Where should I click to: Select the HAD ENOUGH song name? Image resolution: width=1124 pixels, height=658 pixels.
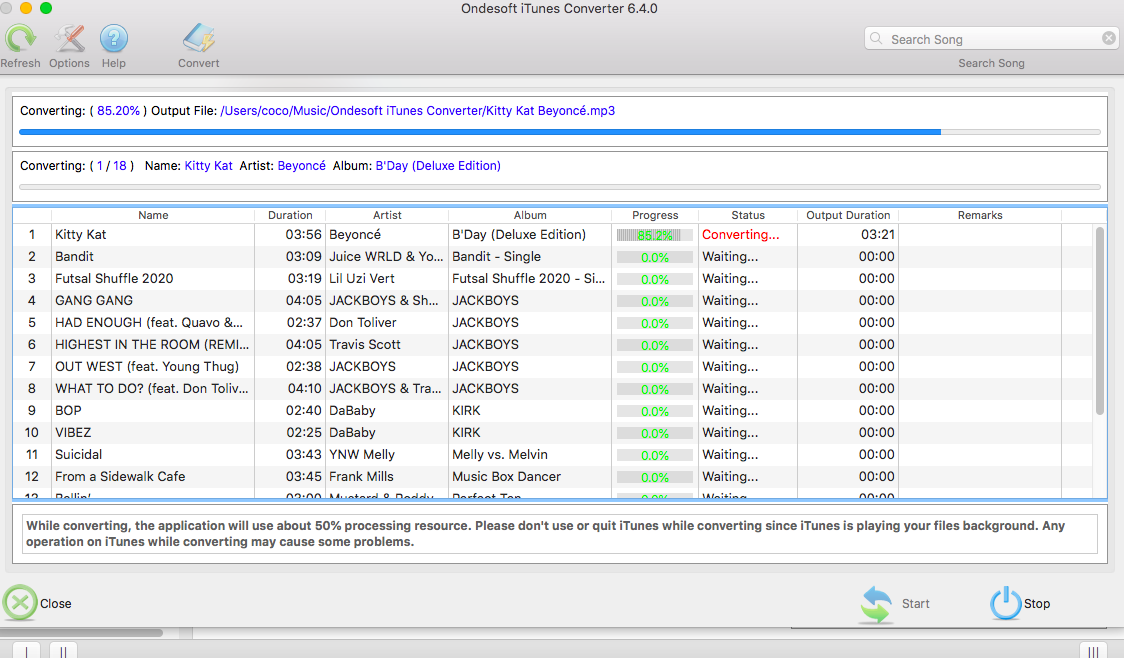click(149, 323)
